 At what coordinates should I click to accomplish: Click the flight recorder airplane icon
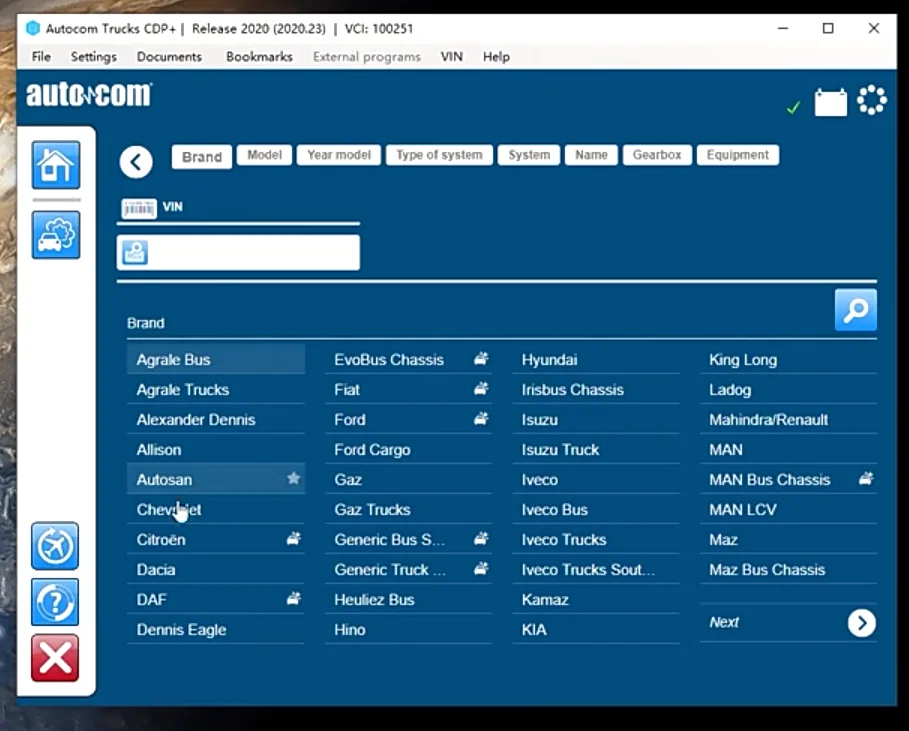point(55,545)
